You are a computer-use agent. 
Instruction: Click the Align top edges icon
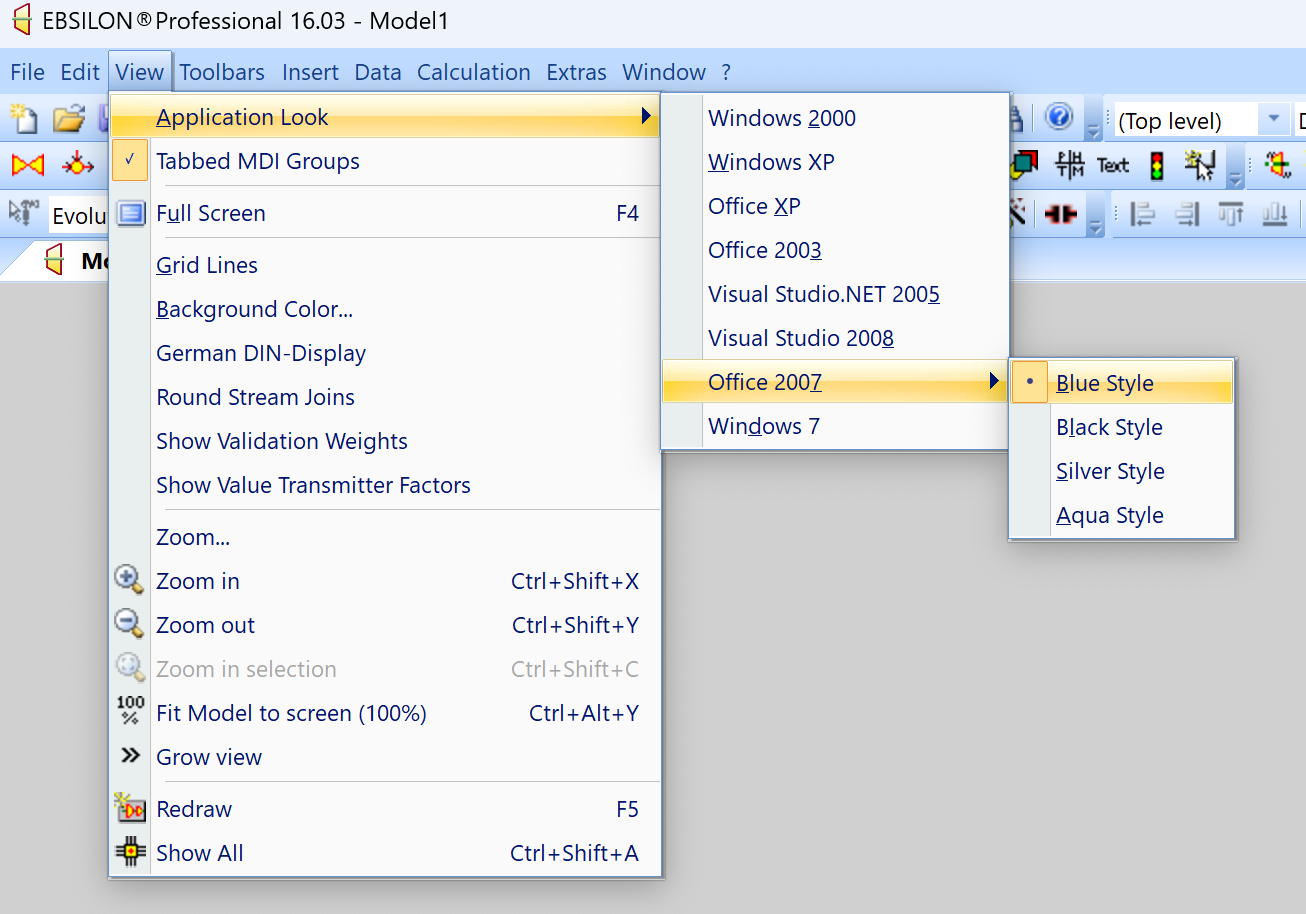point(1231,213)
